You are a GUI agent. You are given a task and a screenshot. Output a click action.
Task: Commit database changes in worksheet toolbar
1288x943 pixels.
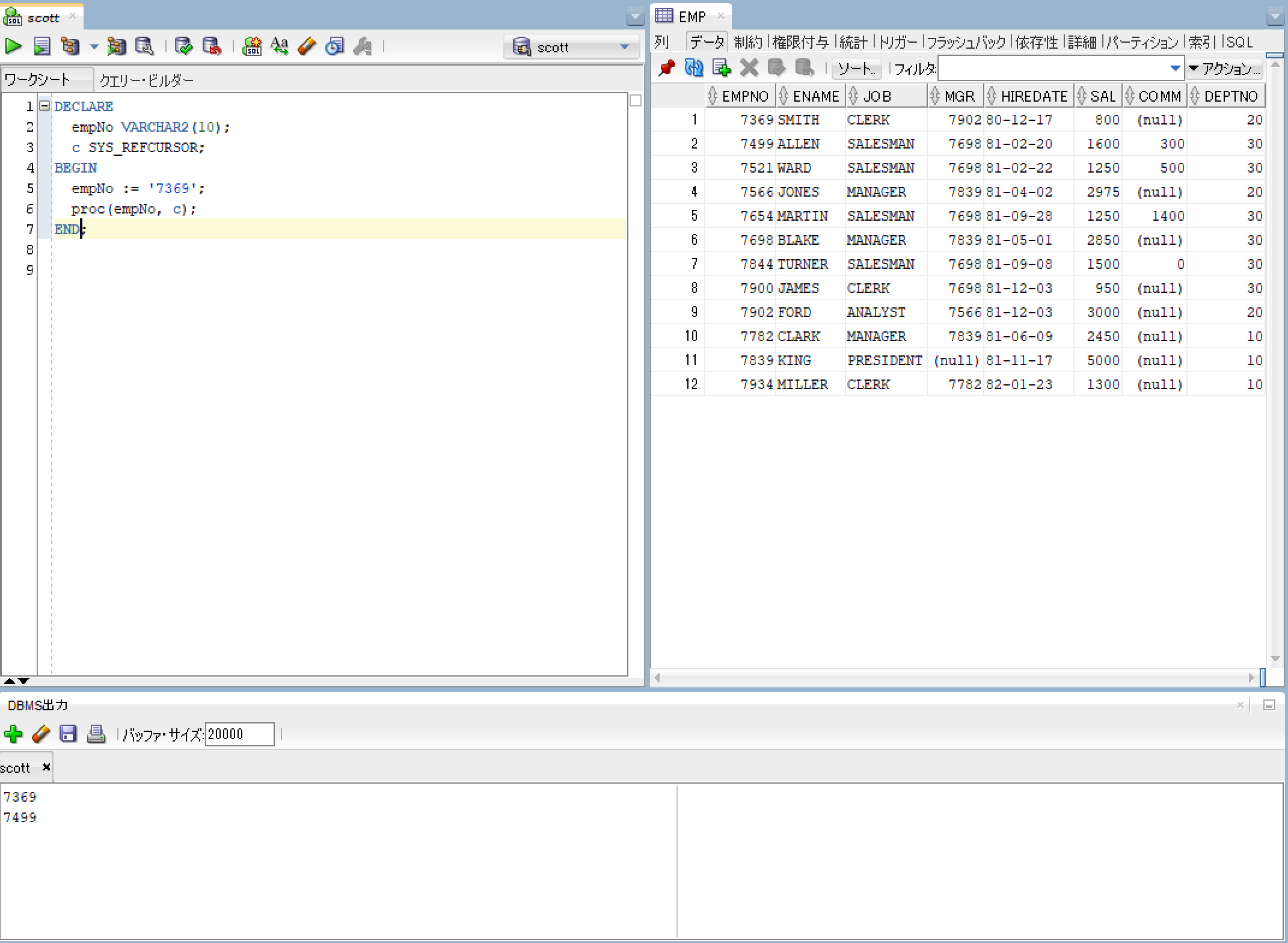pyautogui.click(x=184, y=46)
